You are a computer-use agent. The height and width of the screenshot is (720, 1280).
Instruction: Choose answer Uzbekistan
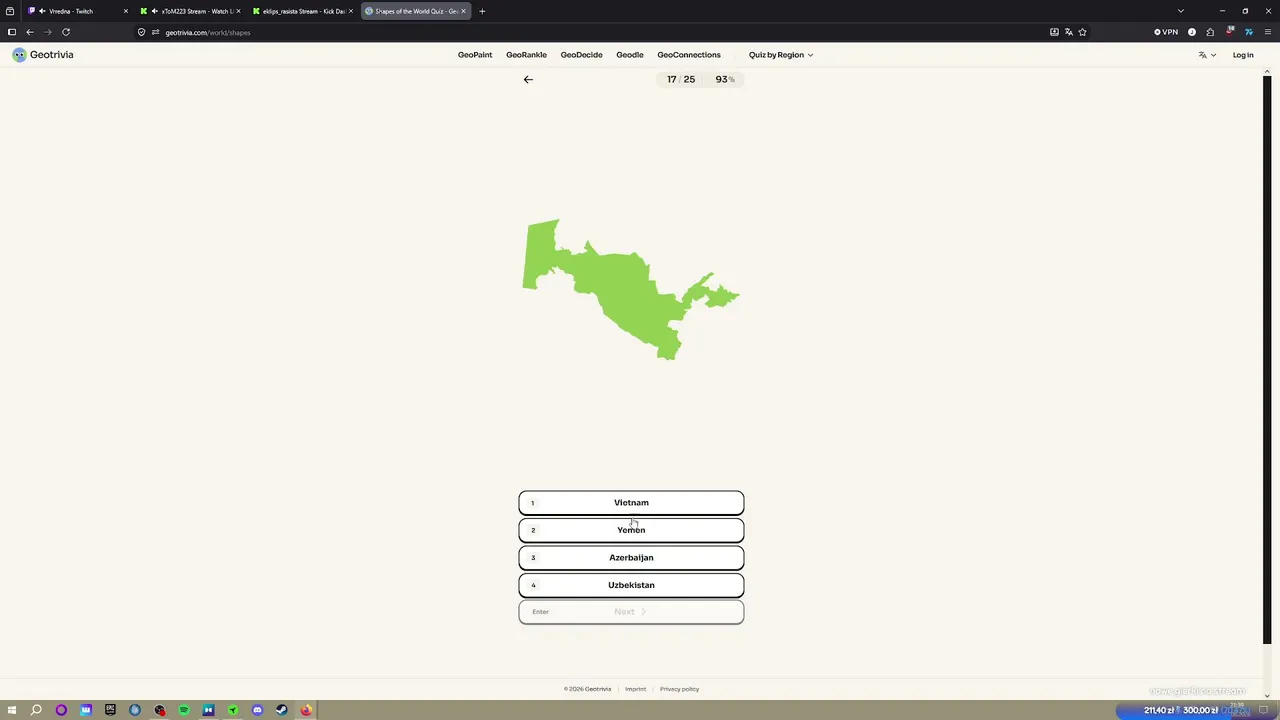coord(631,585)
